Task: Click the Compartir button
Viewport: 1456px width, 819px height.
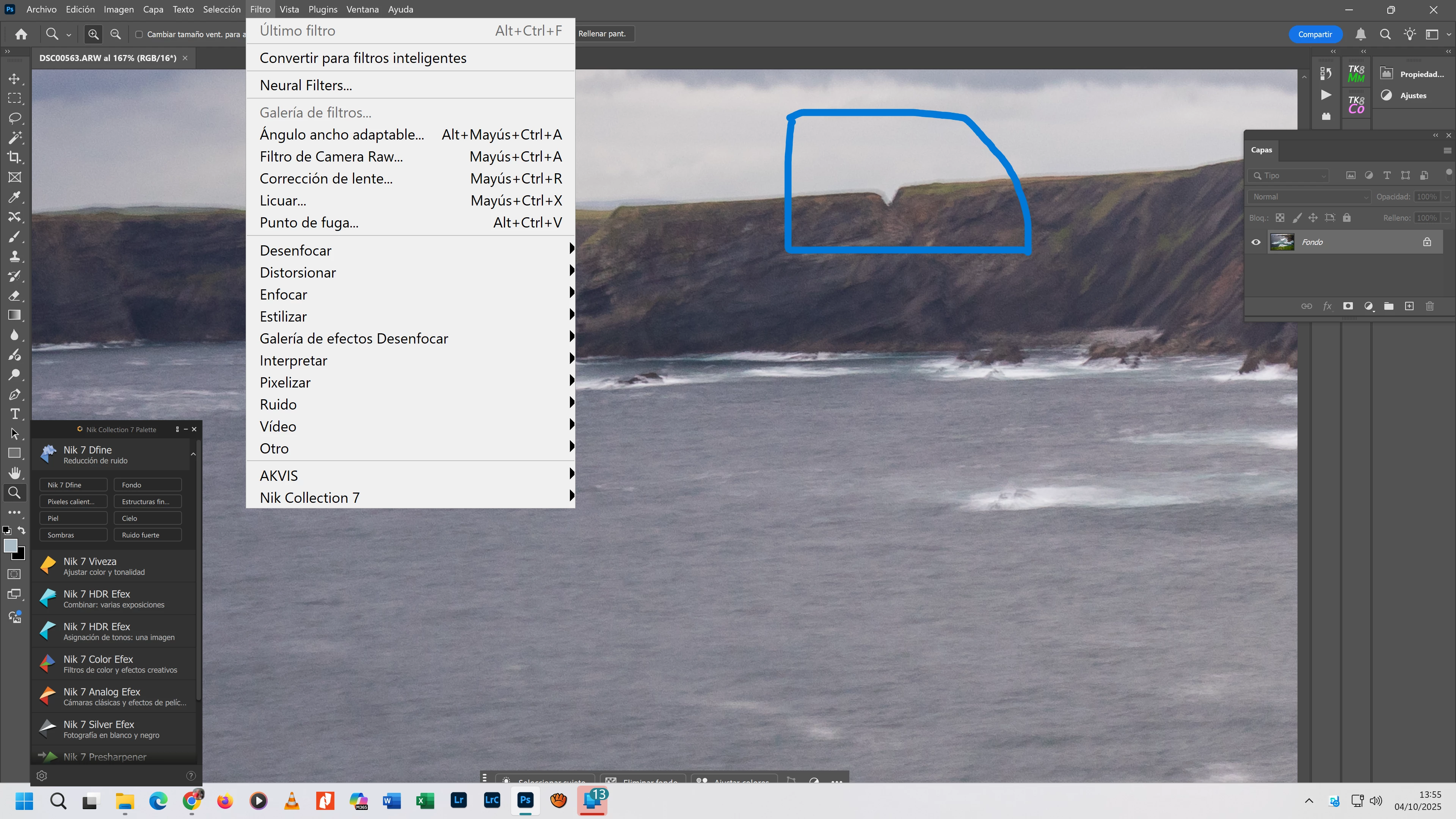Action: point(1315,35)
